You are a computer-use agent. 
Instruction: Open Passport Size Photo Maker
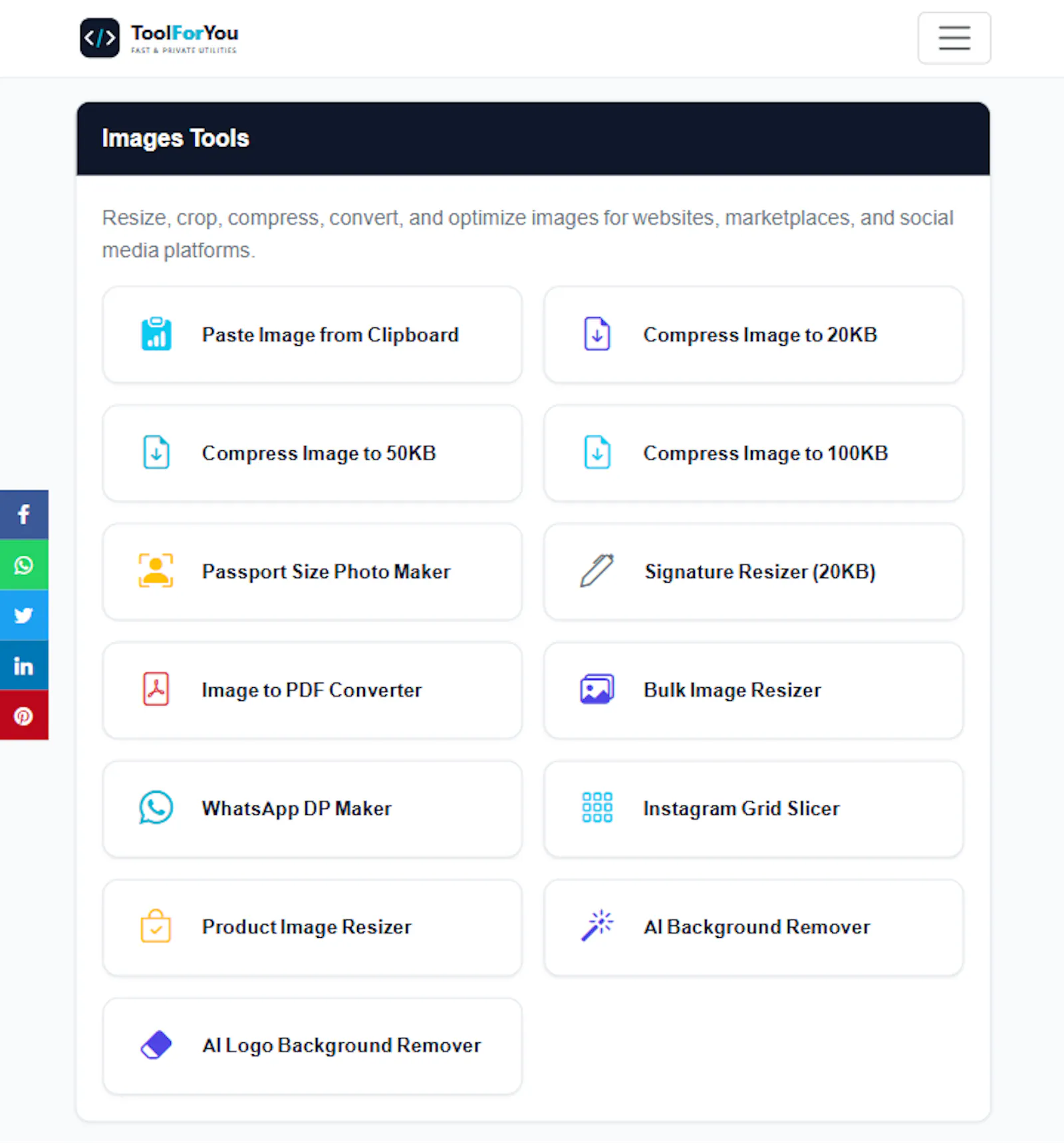coord(313,571)
